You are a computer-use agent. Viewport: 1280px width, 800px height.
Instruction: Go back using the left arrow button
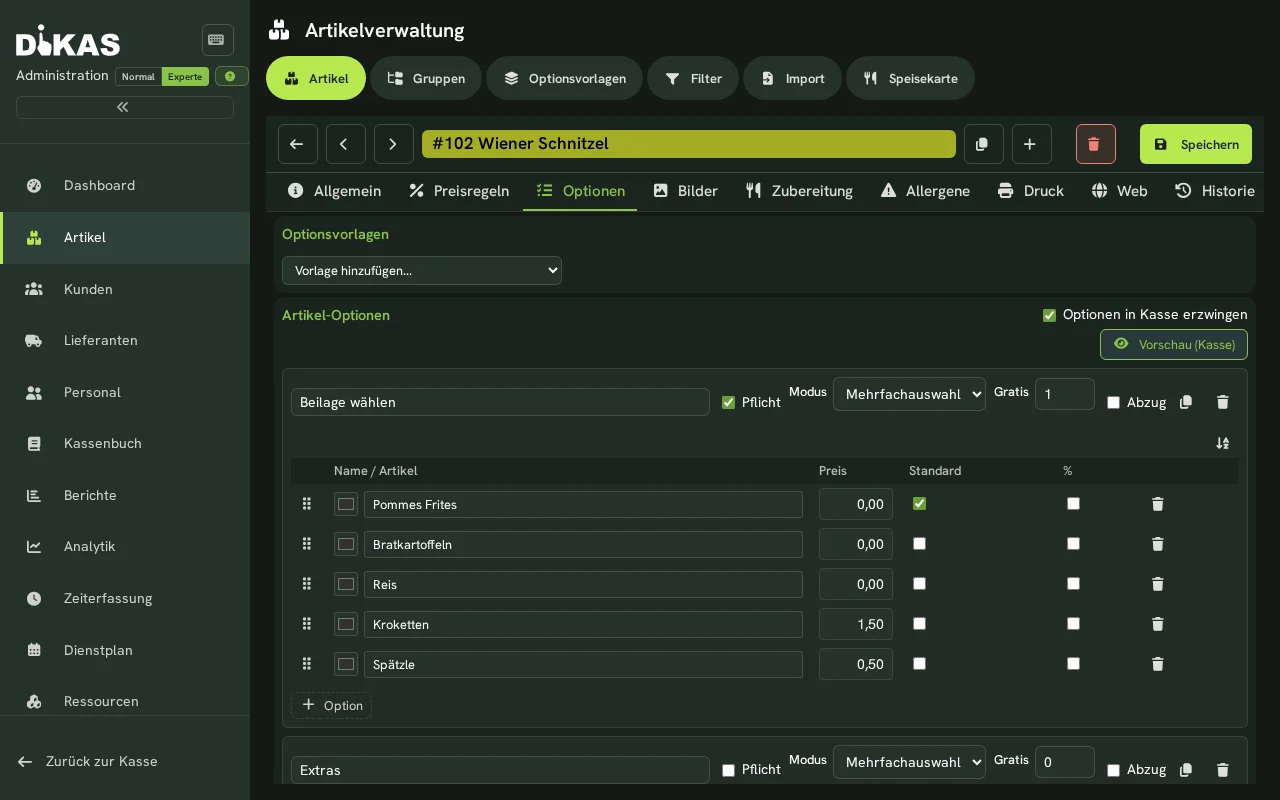click(298, 144)
